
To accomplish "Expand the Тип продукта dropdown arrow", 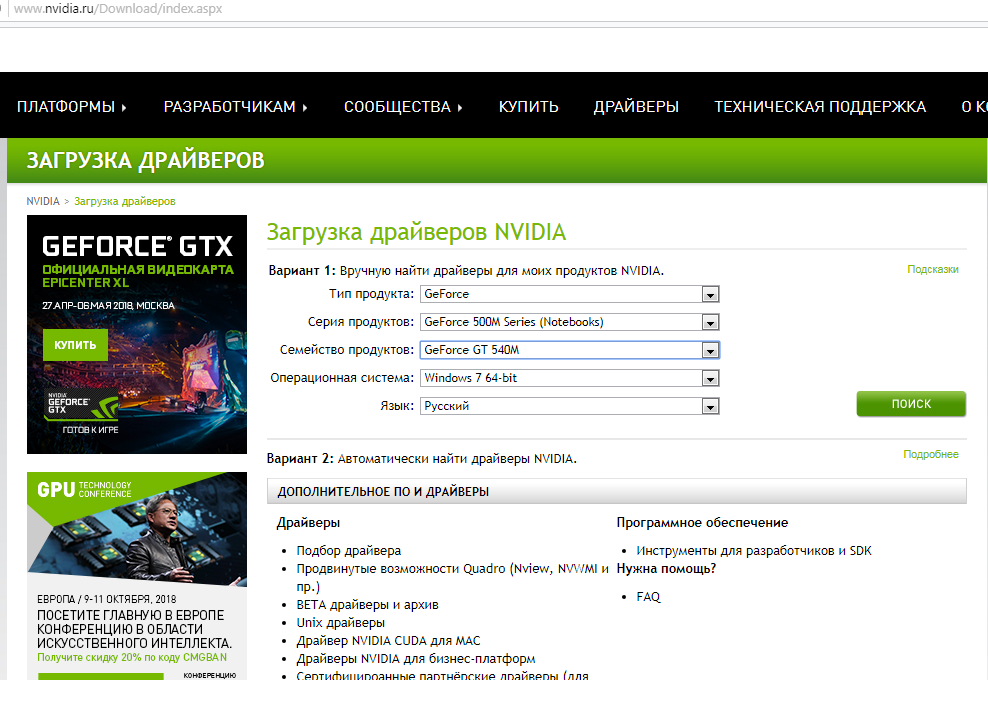I will coord(710,294).
